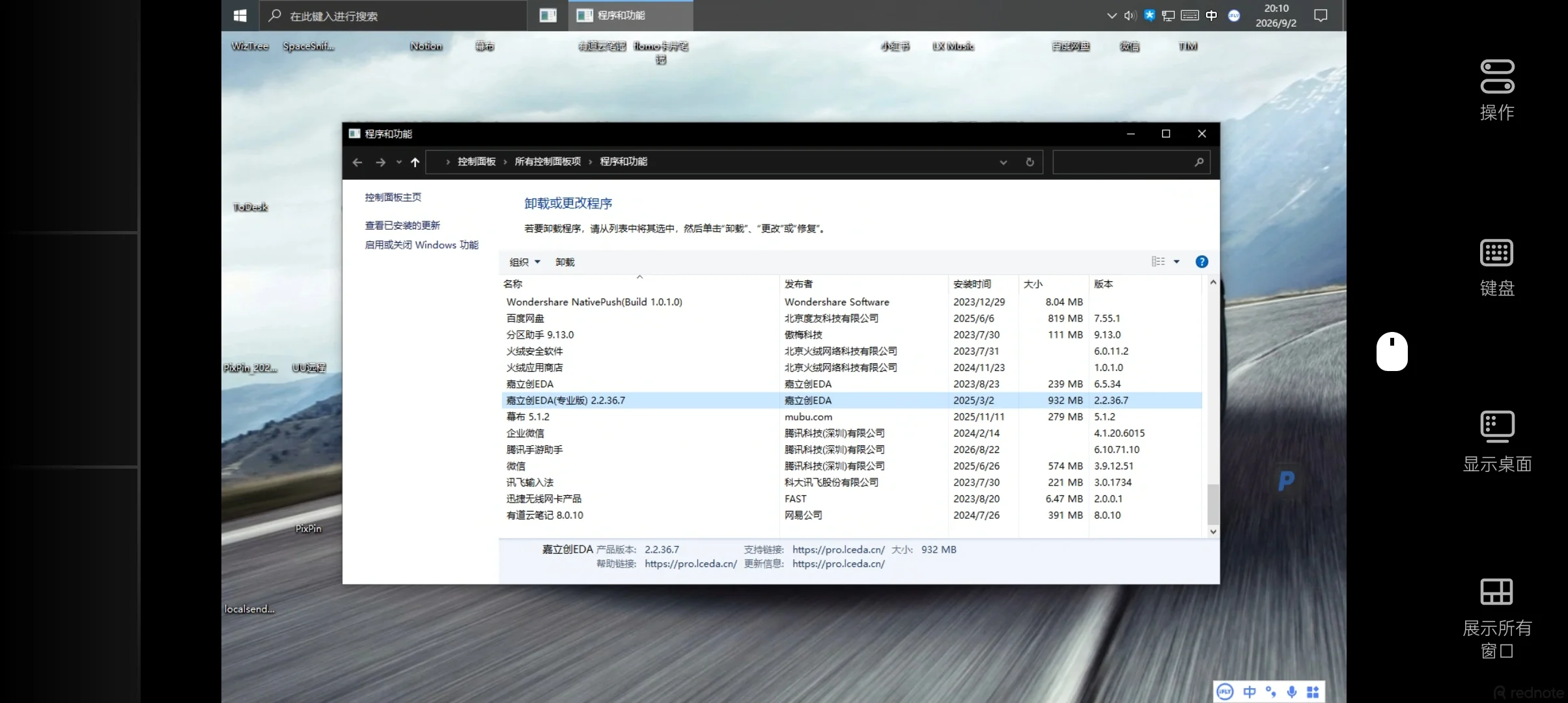Open 启用或关闭 Windows 功能 link
Screen dimensions: 1568x703
tap(421, 245)
